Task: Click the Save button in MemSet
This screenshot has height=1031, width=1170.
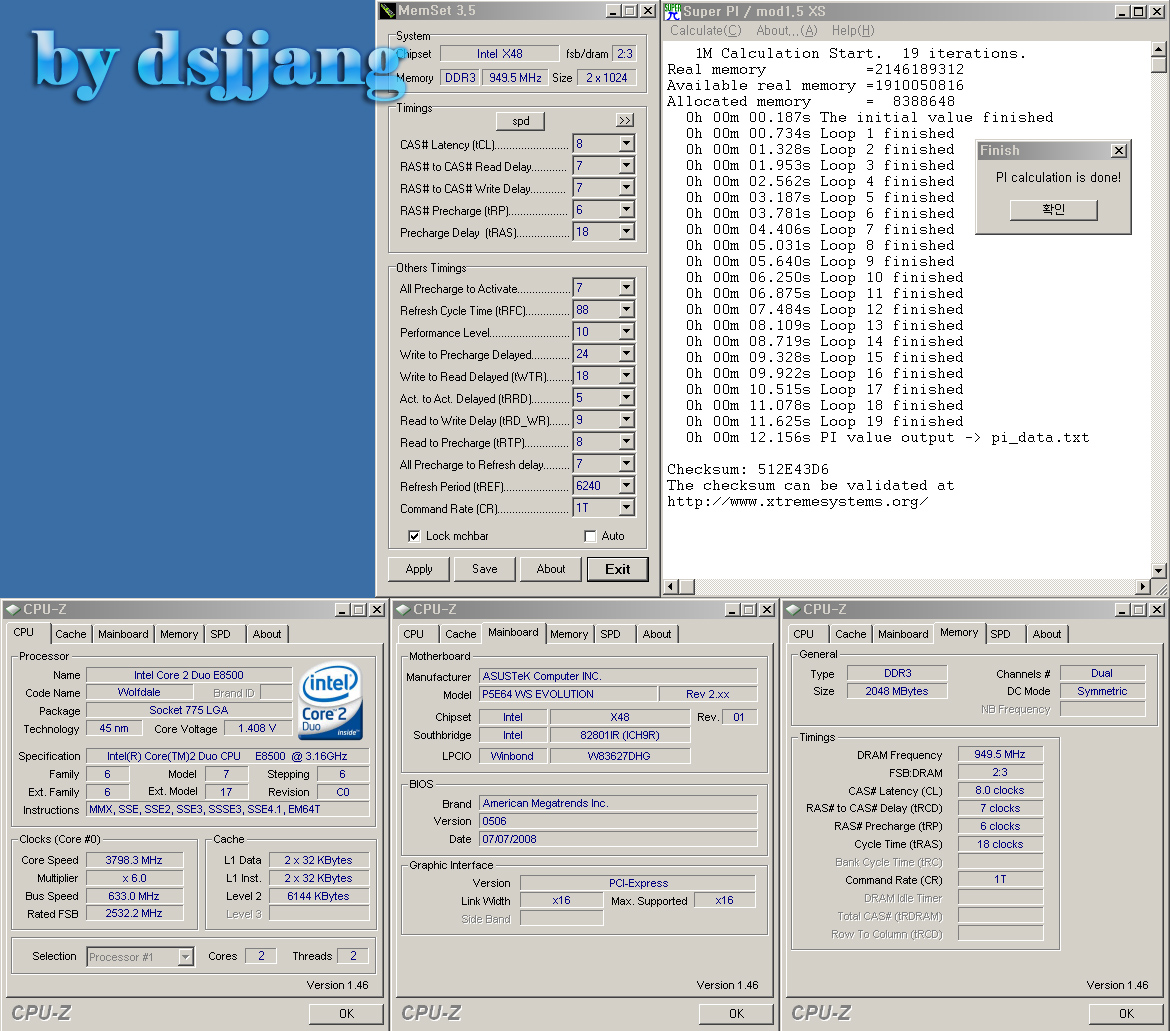Action: (484, 569)
